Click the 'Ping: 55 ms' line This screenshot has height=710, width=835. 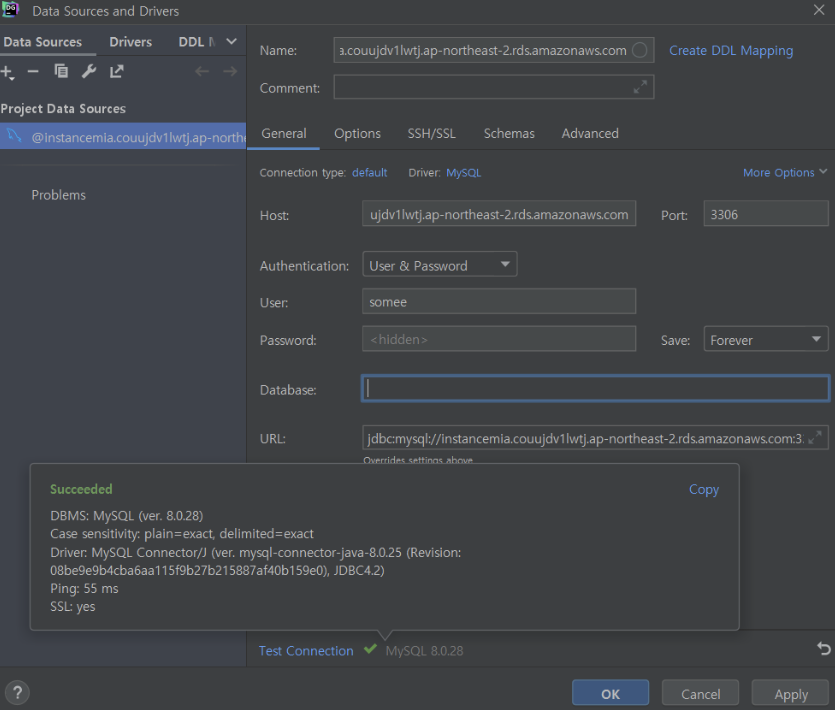click(84, 588)
